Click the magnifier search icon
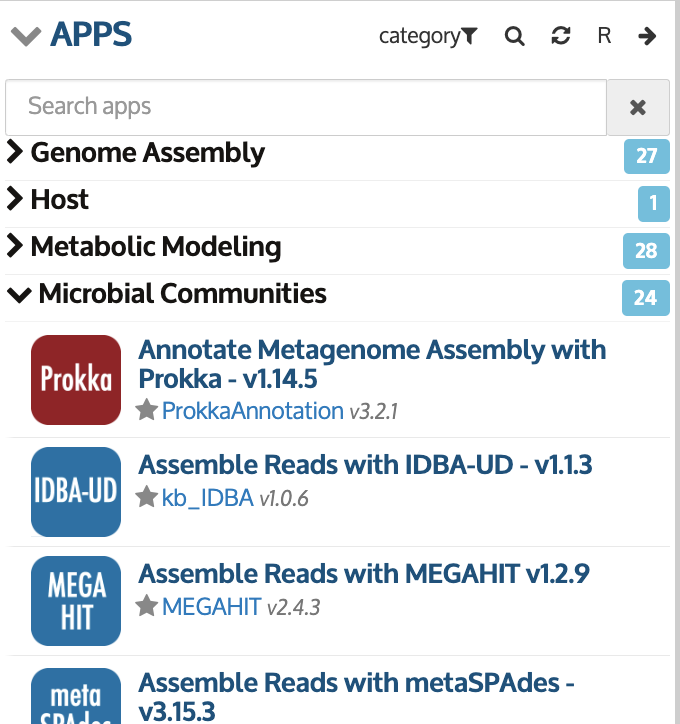 click(x=514, y=36)
